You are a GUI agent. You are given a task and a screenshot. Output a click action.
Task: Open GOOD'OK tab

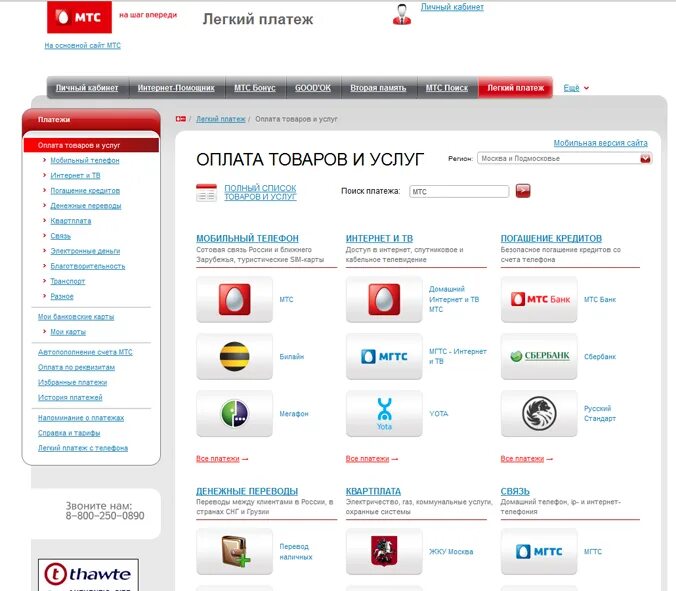coord(313,88)
